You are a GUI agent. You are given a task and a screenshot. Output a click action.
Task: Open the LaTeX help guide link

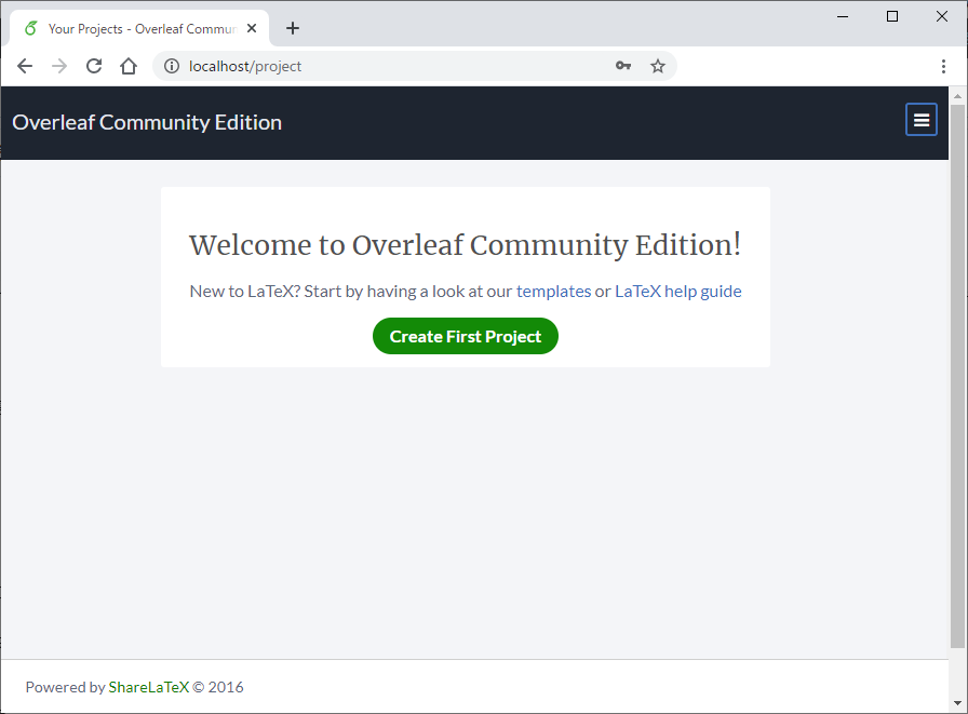pos(678,291)
